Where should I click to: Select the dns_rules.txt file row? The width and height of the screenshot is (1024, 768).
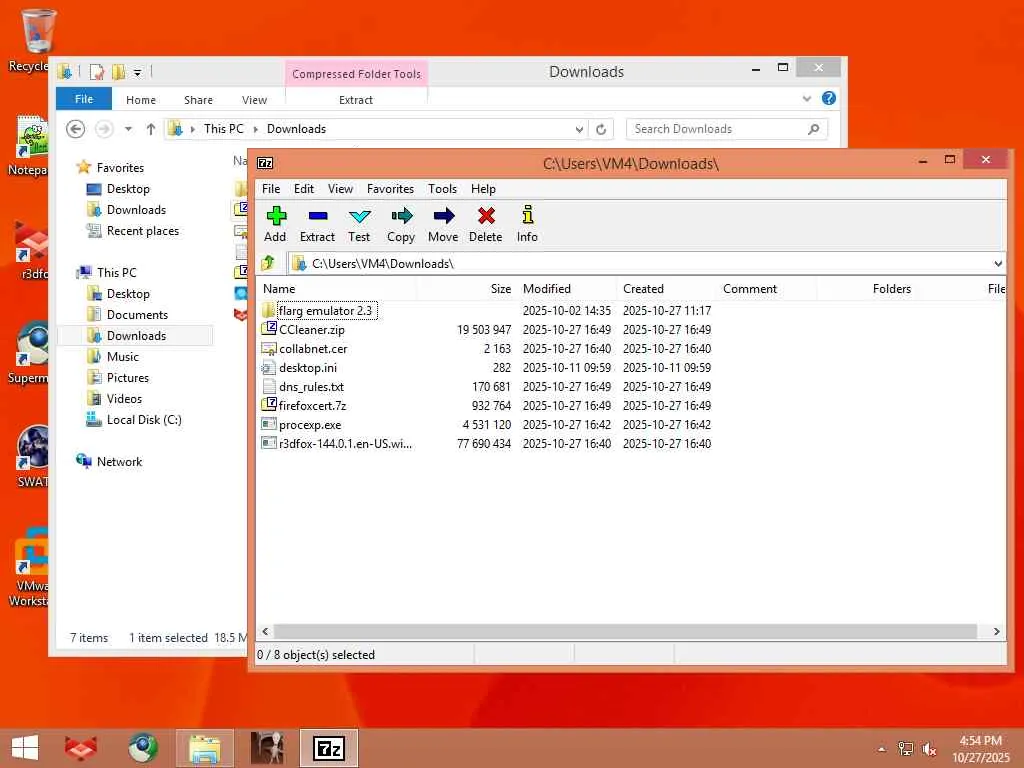pyautogui.click(x=487, y=387)
